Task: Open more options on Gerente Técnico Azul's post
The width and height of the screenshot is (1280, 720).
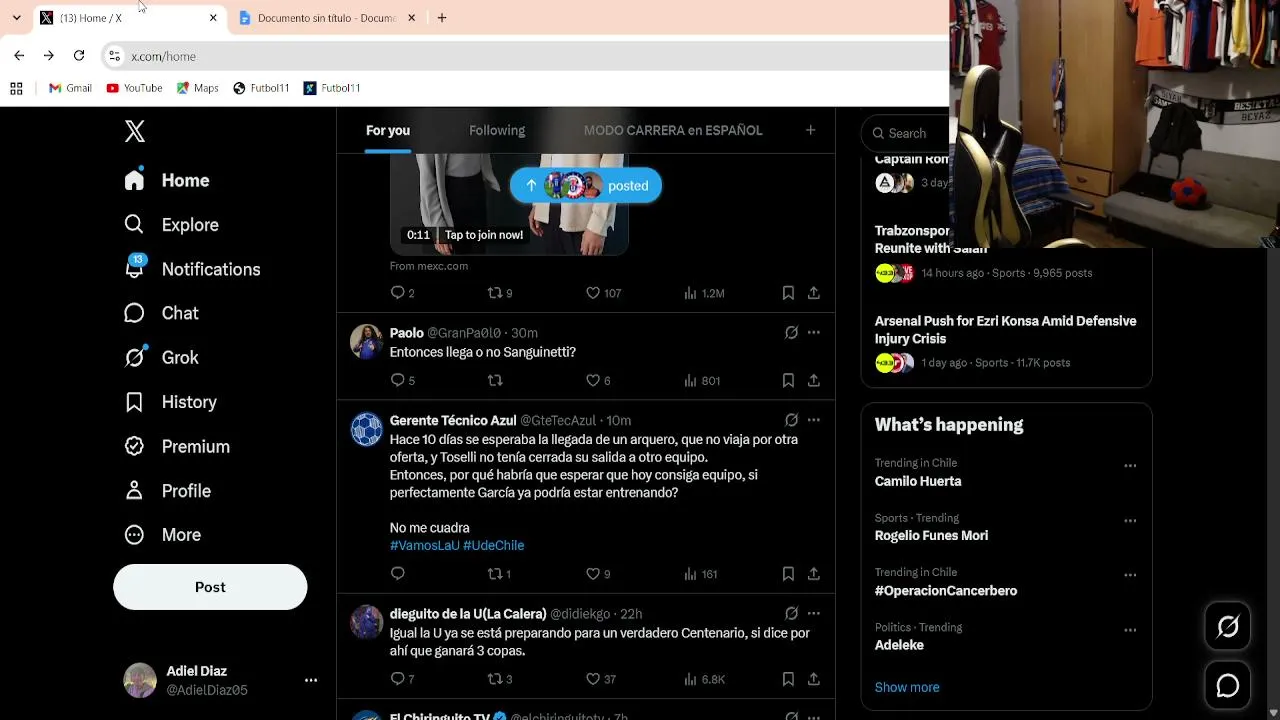Action: tap(814, 420)
